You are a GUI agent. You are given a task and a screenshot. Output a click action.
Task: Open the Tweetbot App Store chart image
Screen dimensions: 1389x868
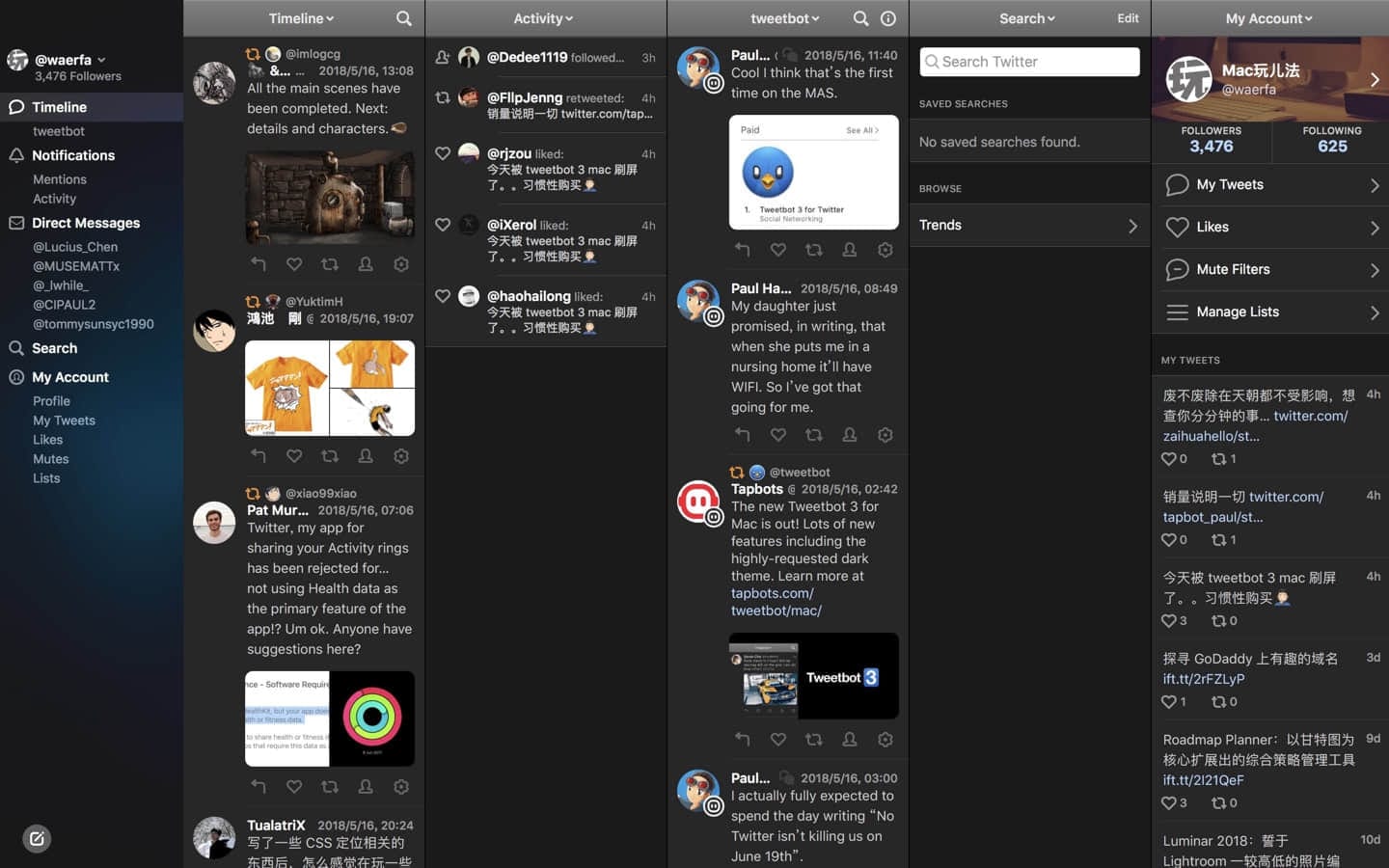pyautogui.click(x=813, y=172)
